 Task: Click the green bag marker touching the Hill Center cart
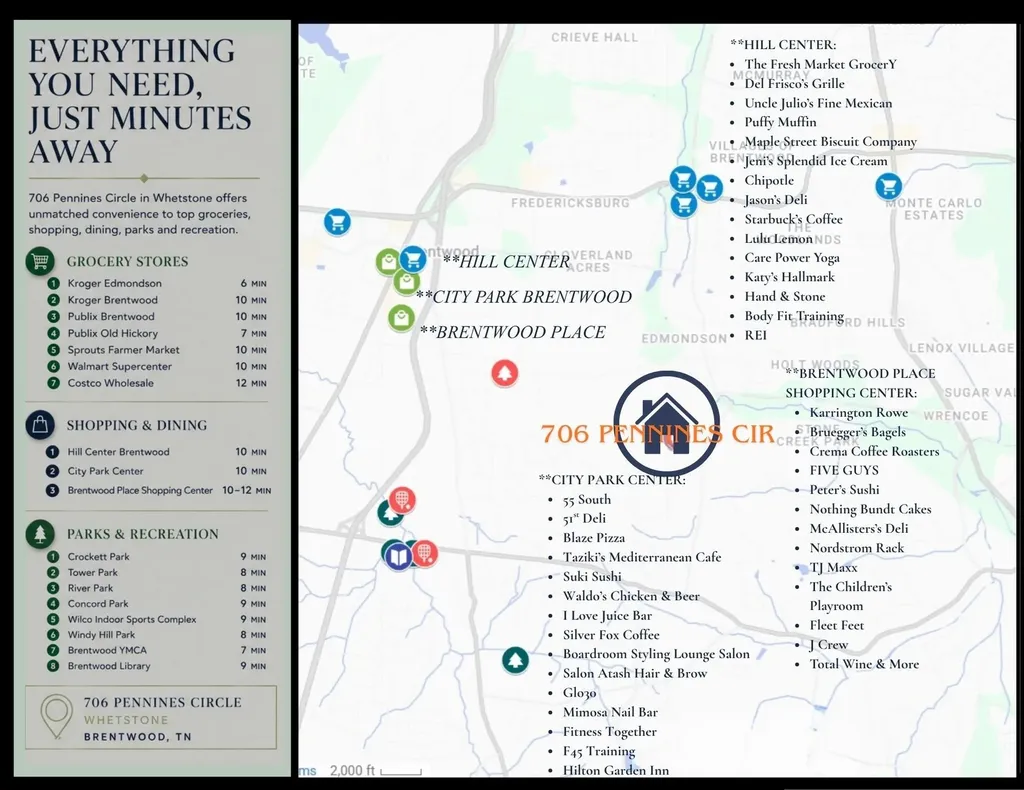pyautogui.click(x=387, y=262)
